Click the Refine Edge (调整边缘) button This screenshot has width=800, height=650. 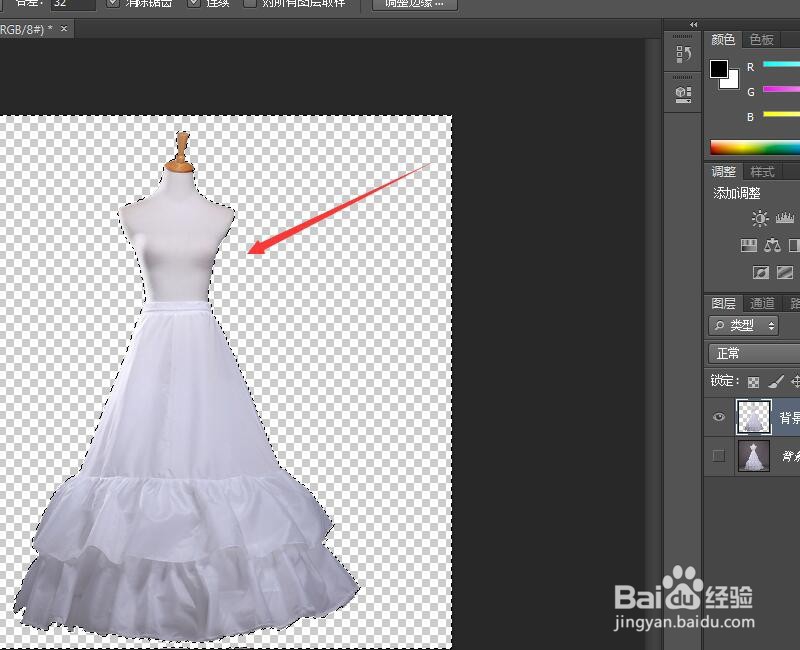414,4
